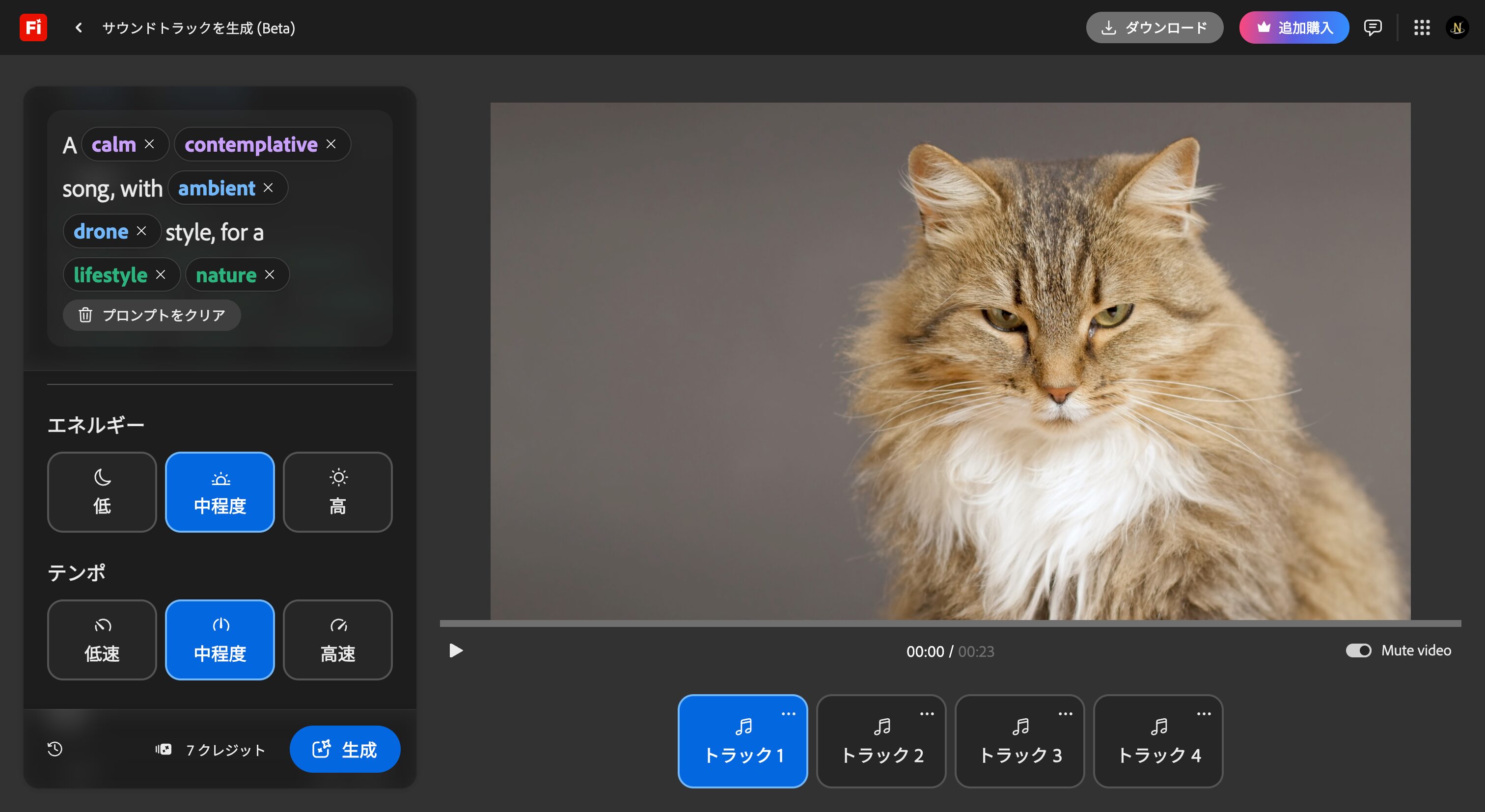Open the apps grid icon top right
The image size is (1485, 812).
pos(1422,27)
